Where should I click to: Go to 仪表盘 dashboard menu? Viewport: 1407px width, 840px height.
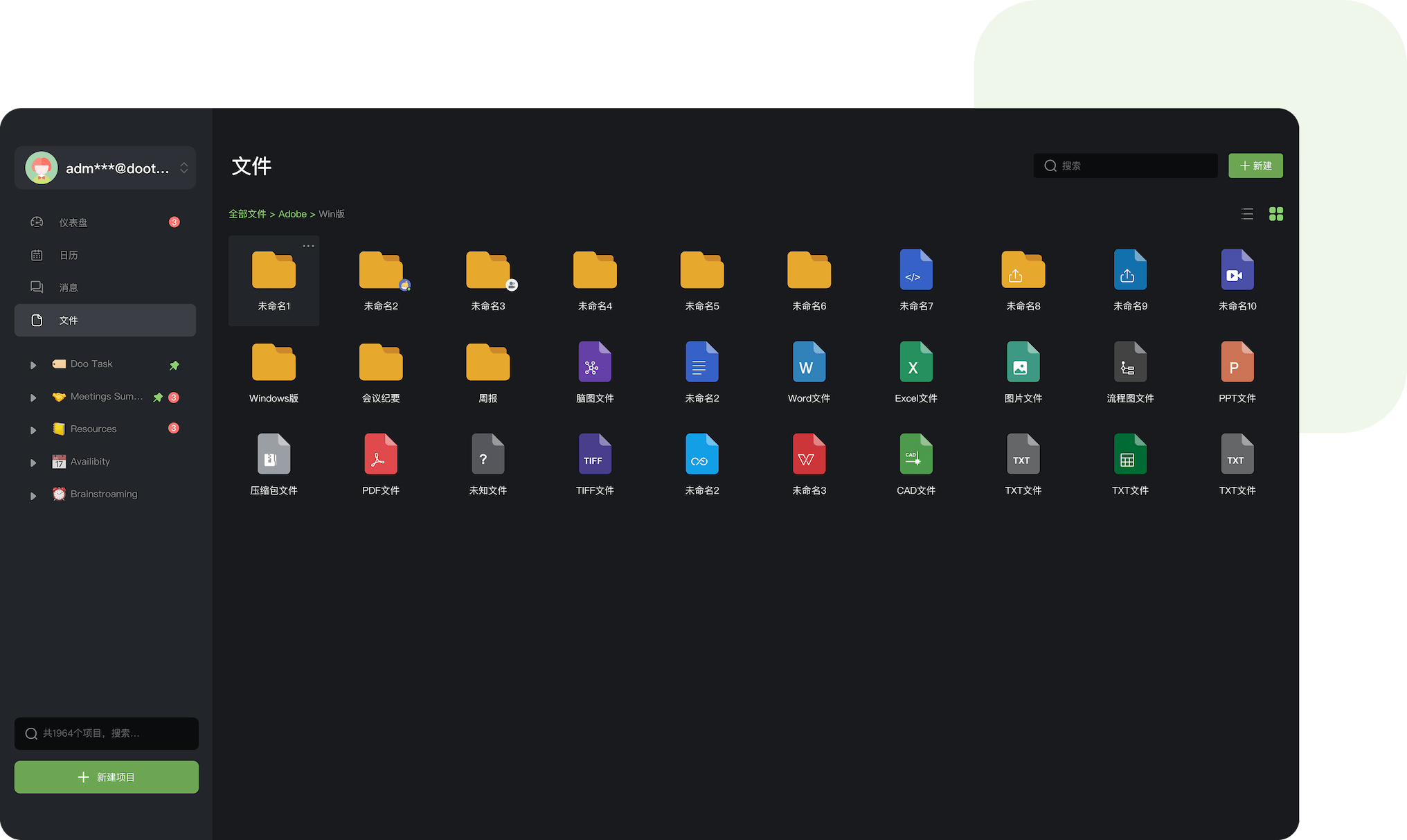coord(73,222)
